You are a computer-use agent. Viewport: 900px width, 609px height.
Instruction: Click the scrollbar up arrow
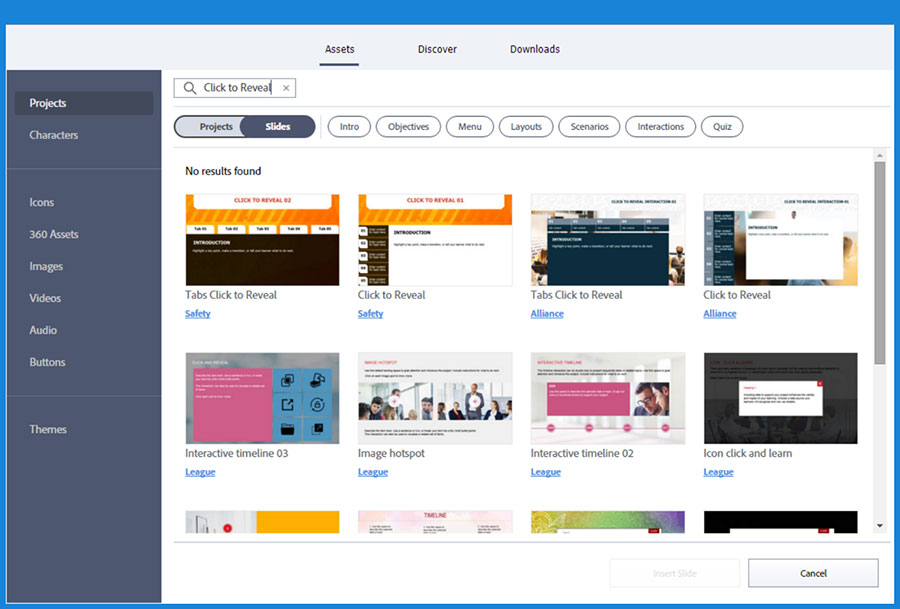[879, 154]
